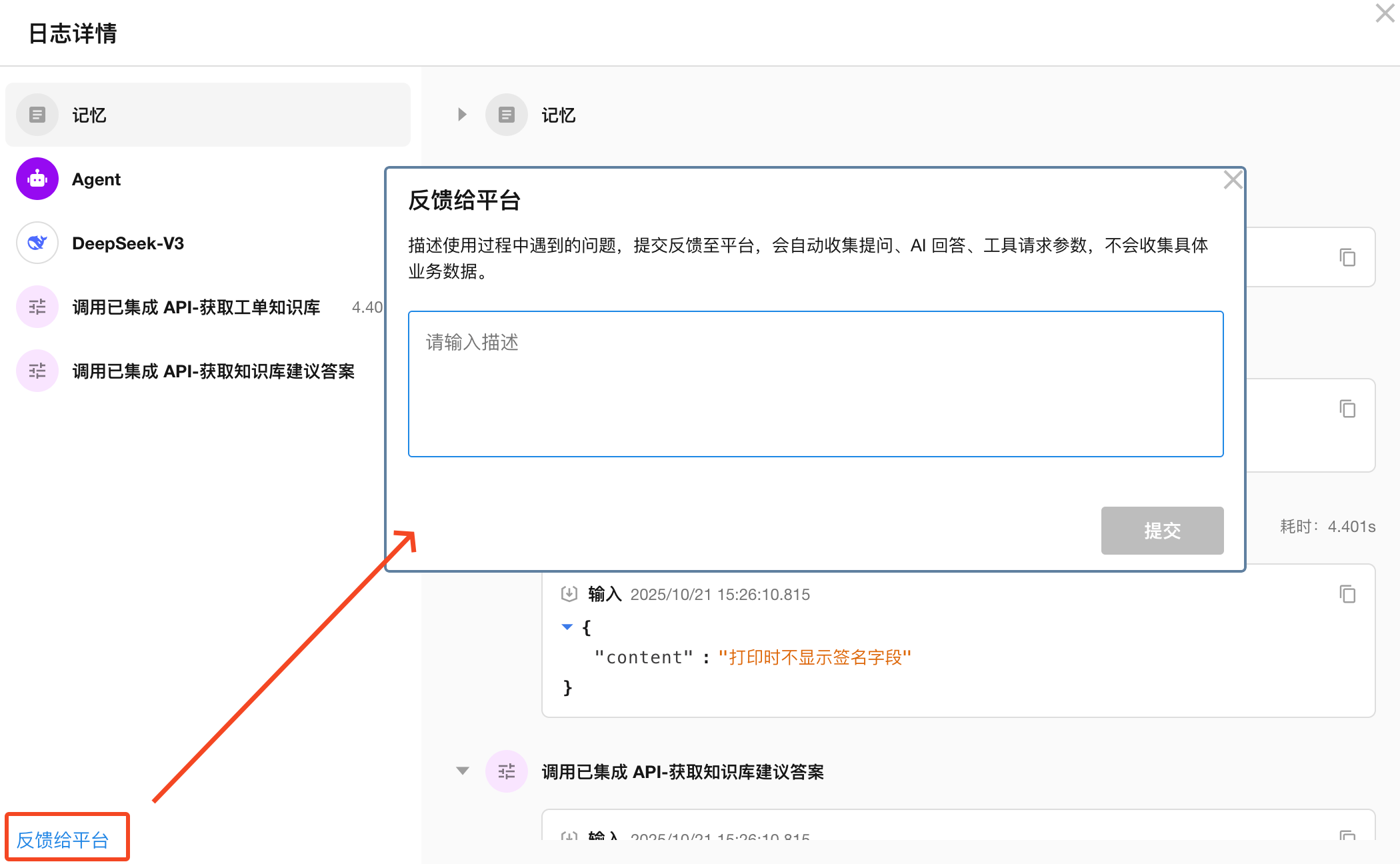The height and width of the screenshot is (864, 1400).
Task: Click copy icon at top right card
Action: [x=1347, y=257]
